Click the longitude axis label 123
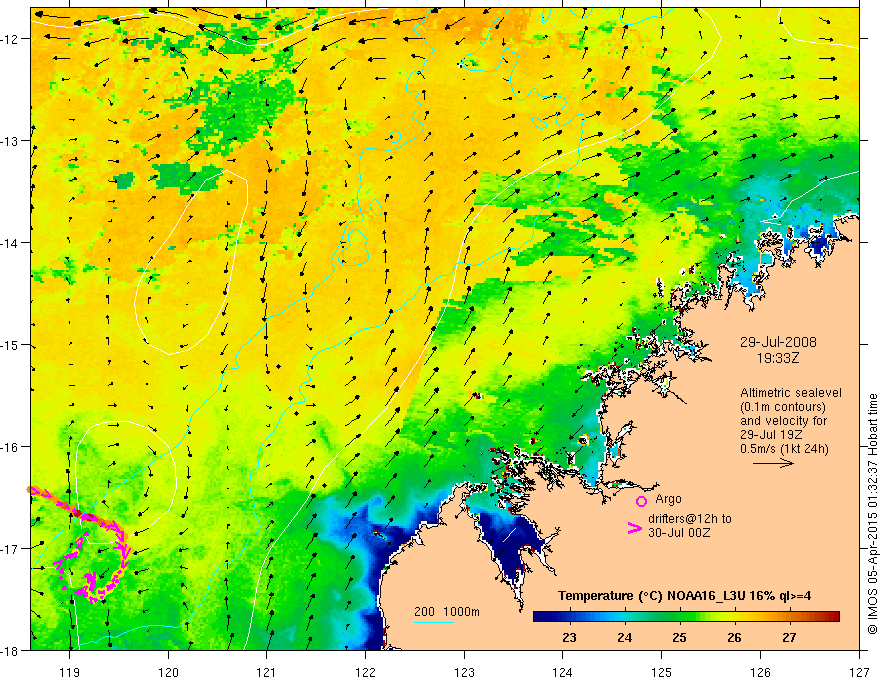 click(x=464, y=672)
